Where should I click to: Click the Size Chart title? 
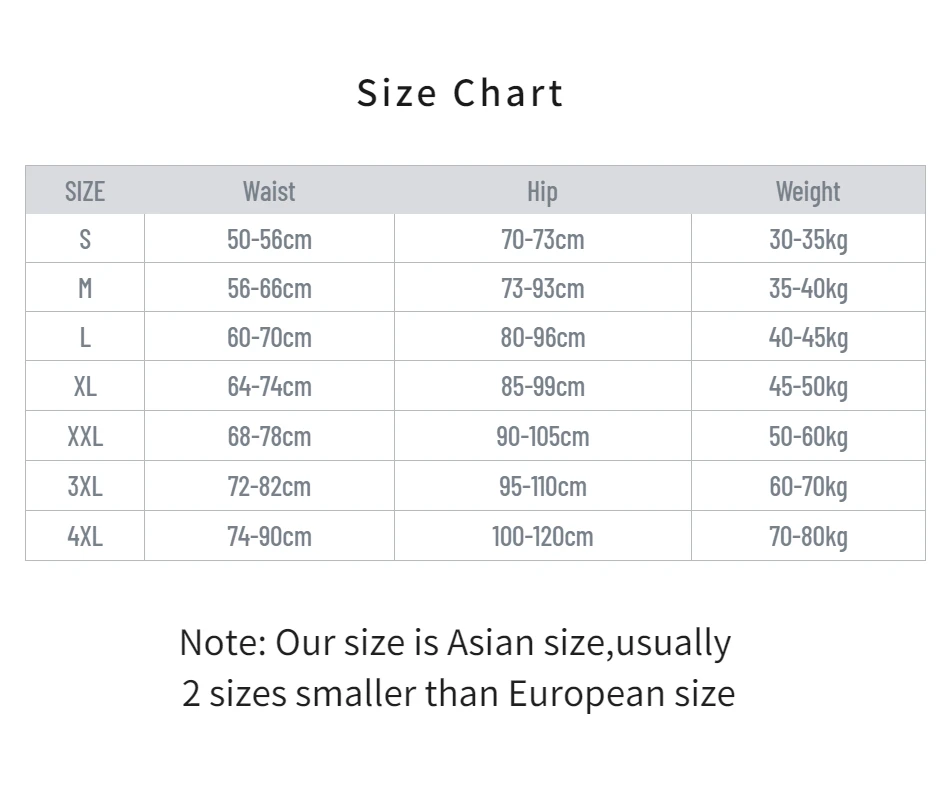(461, 93)
